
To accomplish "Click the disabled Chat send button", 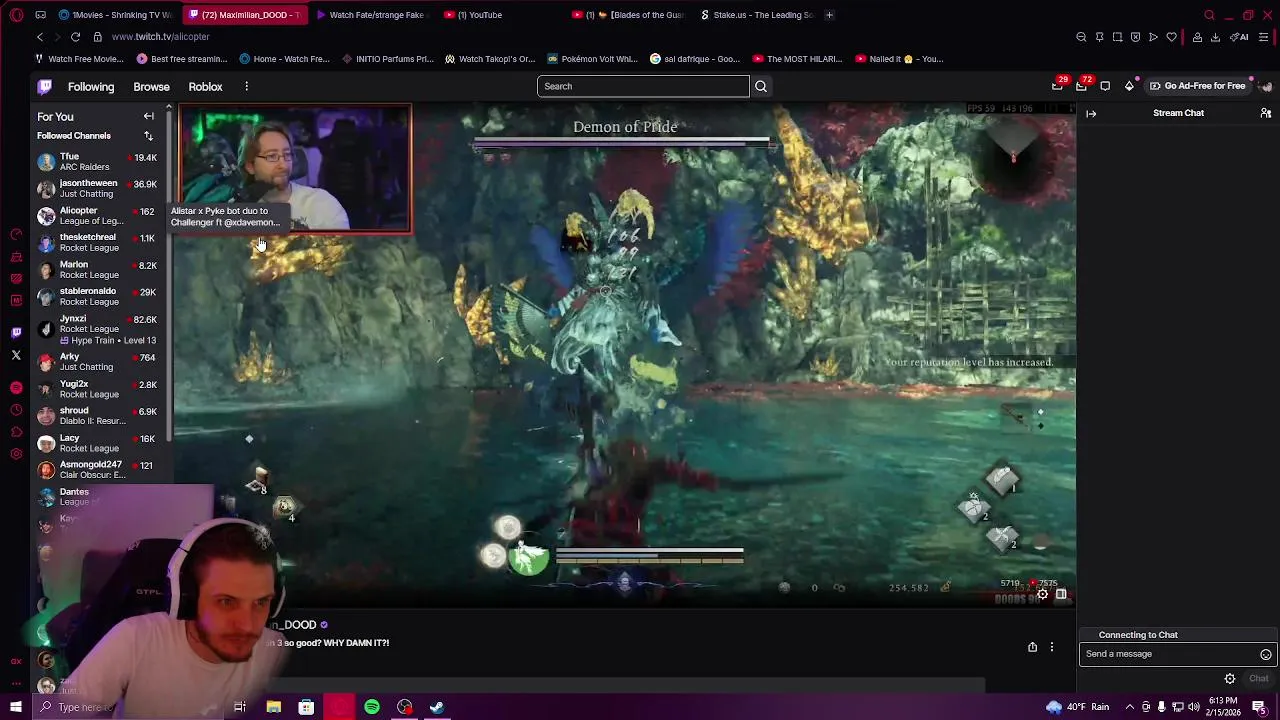I will coord(1258,679).
